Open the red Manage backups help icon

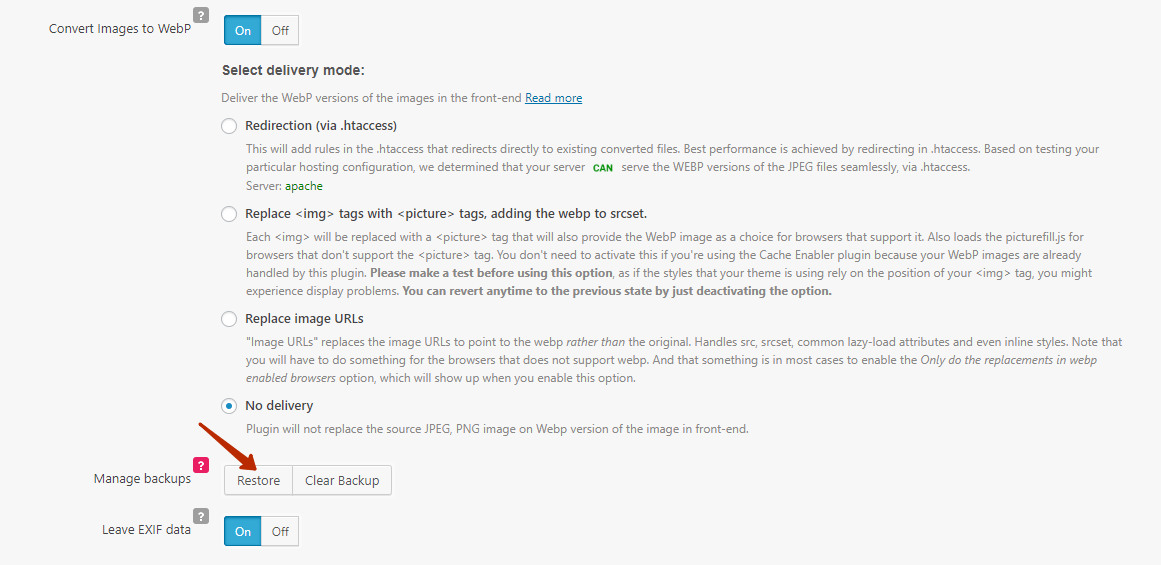201,465
